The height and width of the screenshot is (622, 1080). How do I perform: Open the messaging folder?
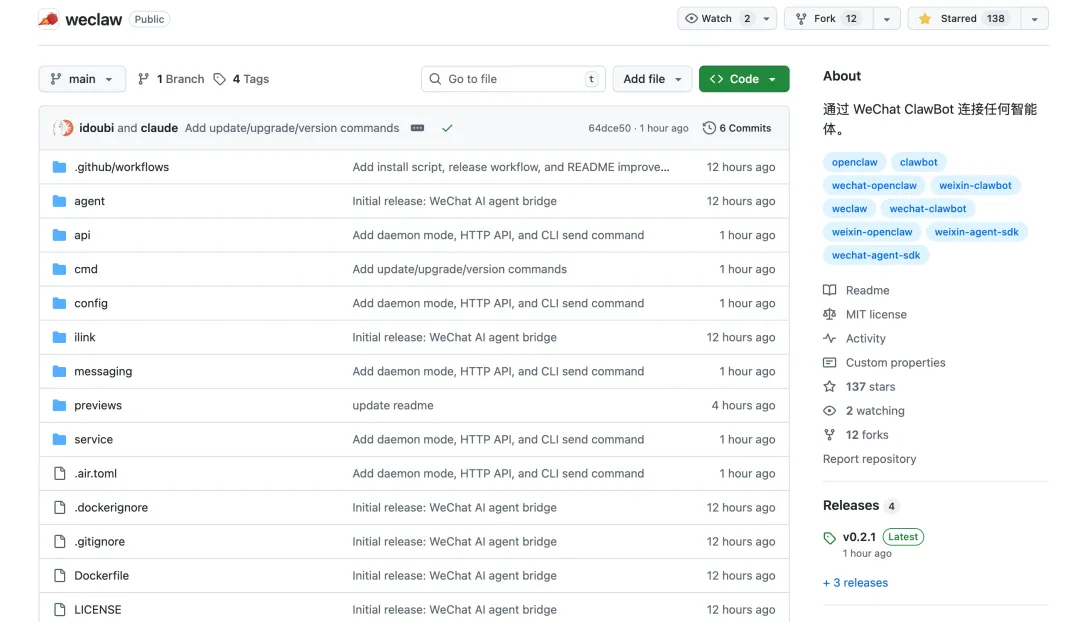(103, 371)
